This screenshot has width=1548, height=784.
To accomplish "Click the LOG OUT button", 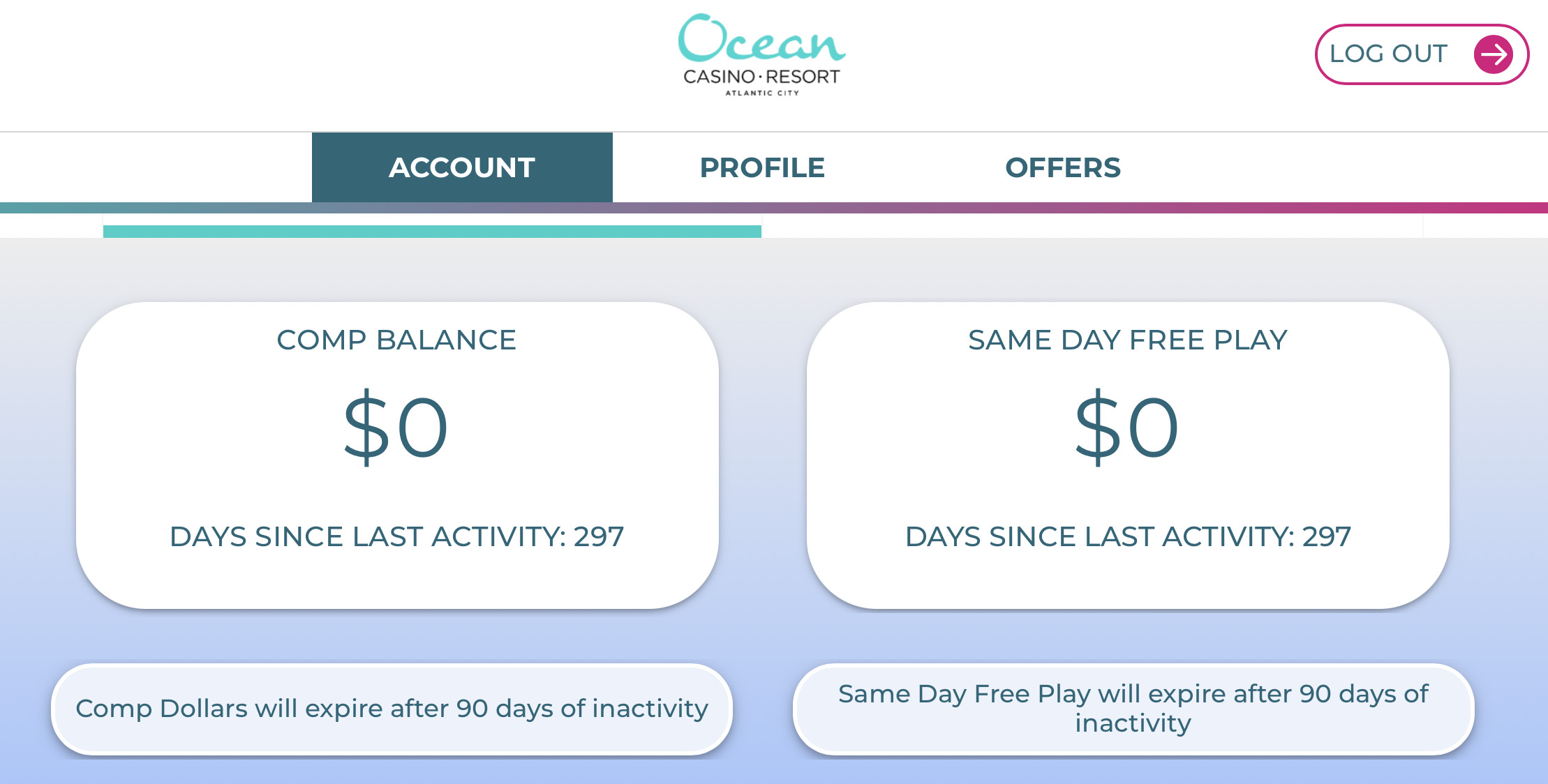I will pyautogui.click(x=1422, y=54).
